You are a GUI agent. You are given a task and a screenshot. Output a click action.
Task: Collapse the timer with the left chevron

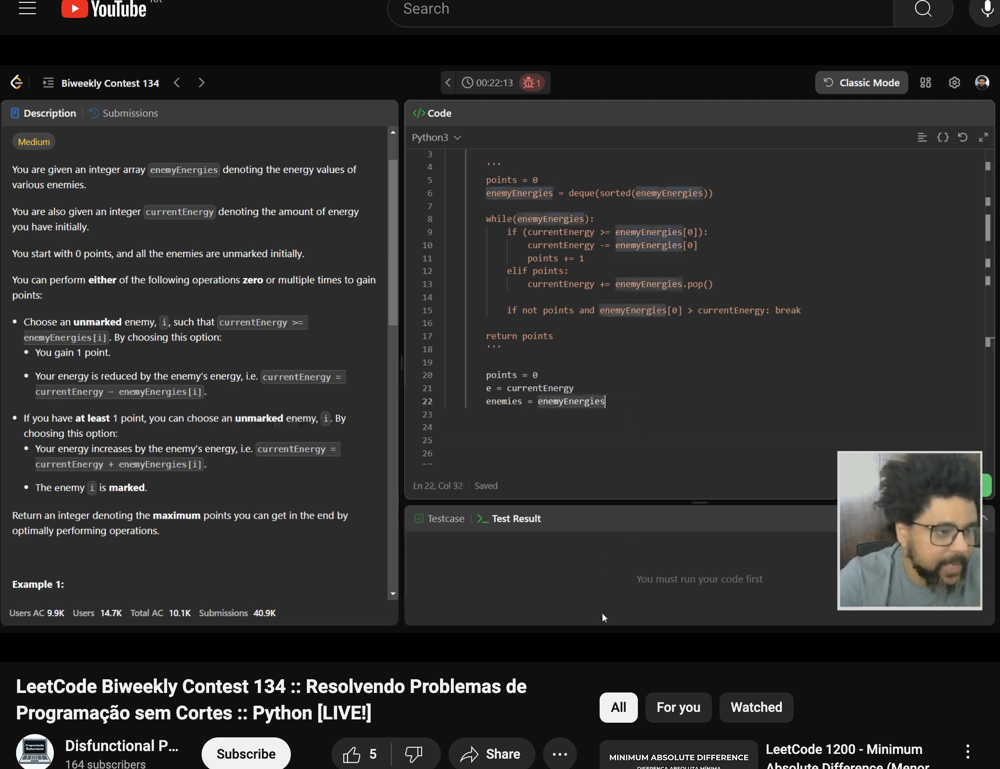pyautogui.click(x=448, y=83)
